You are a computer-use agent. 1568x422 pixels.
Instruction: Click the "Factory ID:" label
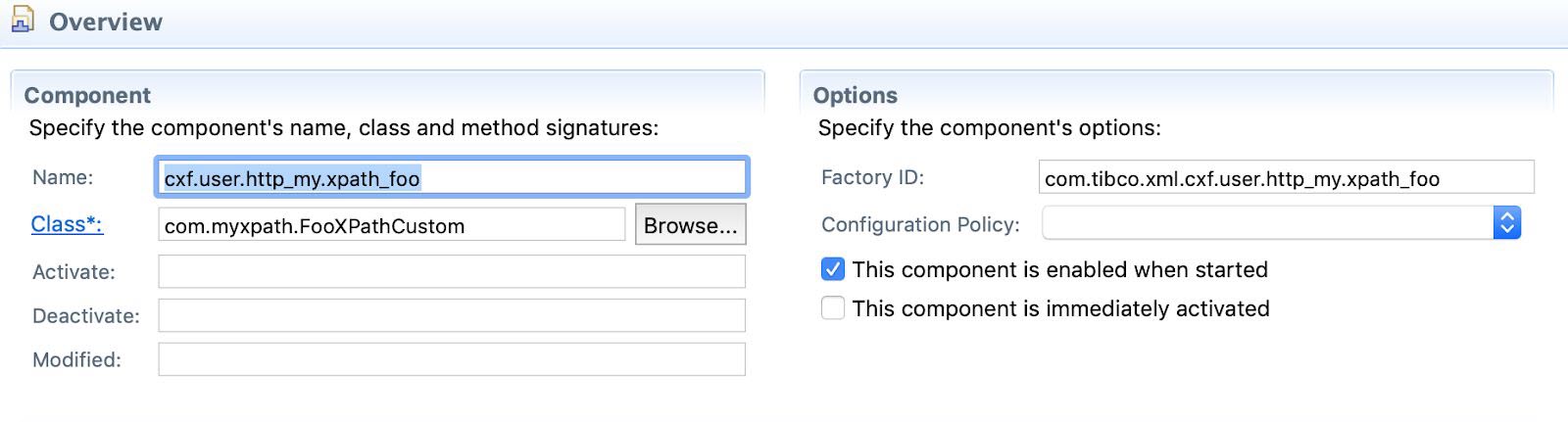872,177
